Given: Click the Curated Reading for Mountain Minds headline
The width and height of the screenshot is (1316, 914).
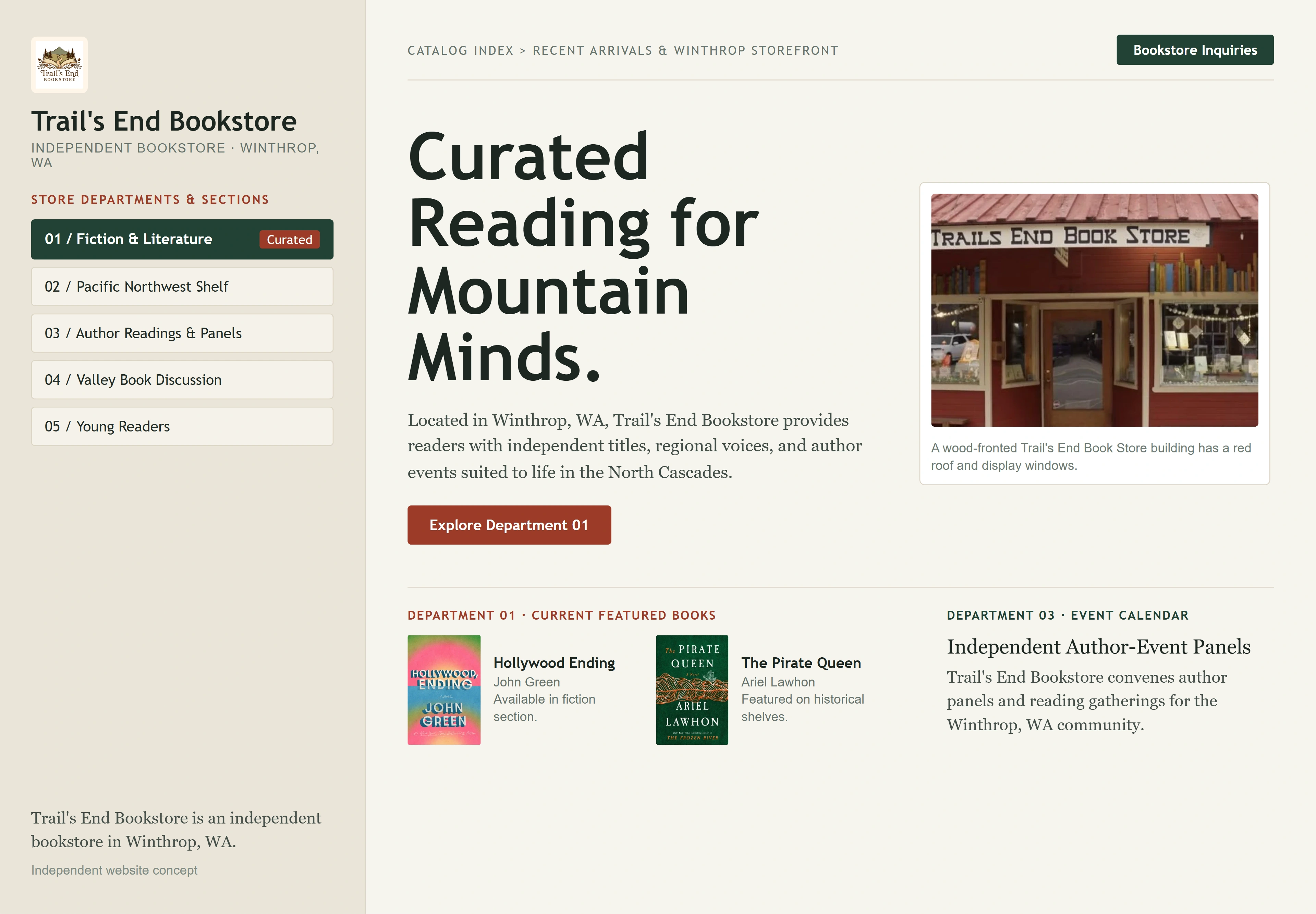Looking at the screenshot, I should (583, 256).
